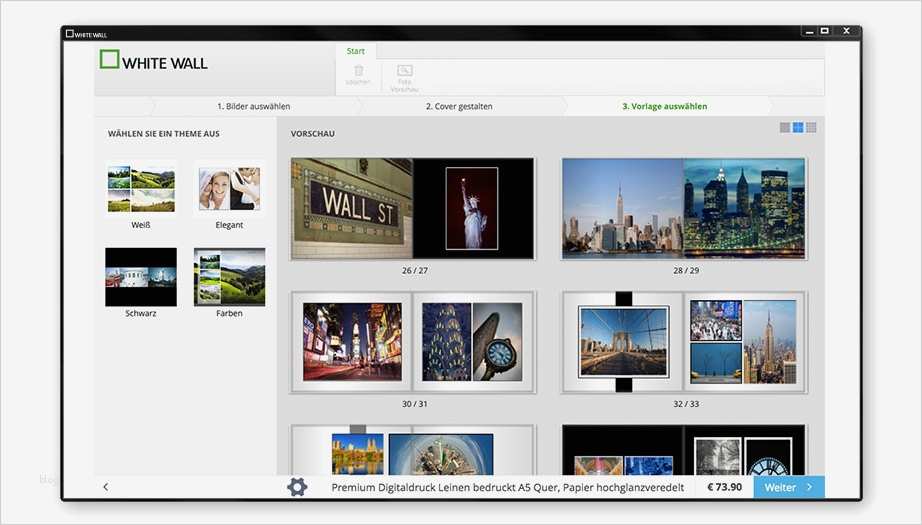Switch to smallest preview grid view
The image size is (922, 525).
(x=785, y=128)
